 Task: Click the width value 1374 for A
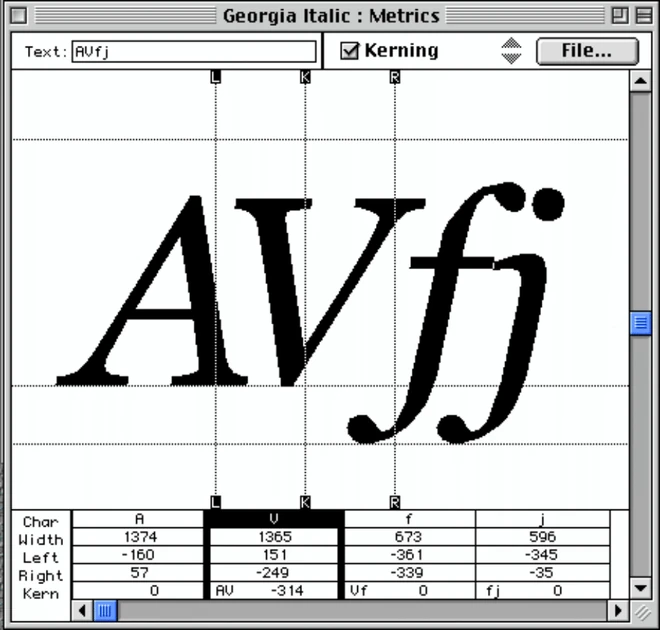coord(139,537)
